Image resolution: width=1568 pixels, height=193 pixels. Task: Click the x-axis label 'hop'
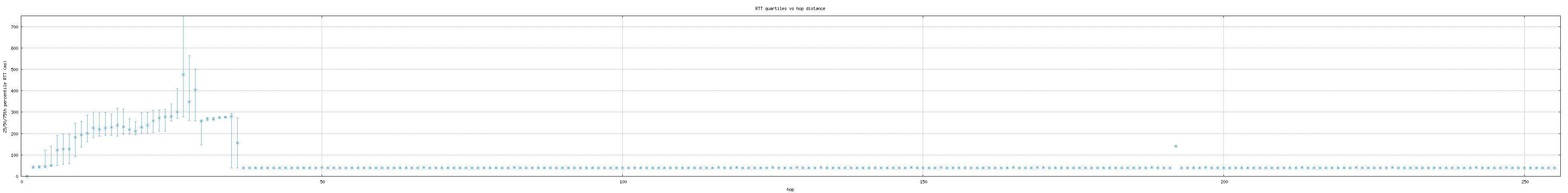pyautogui.click(x=790, y=189)
